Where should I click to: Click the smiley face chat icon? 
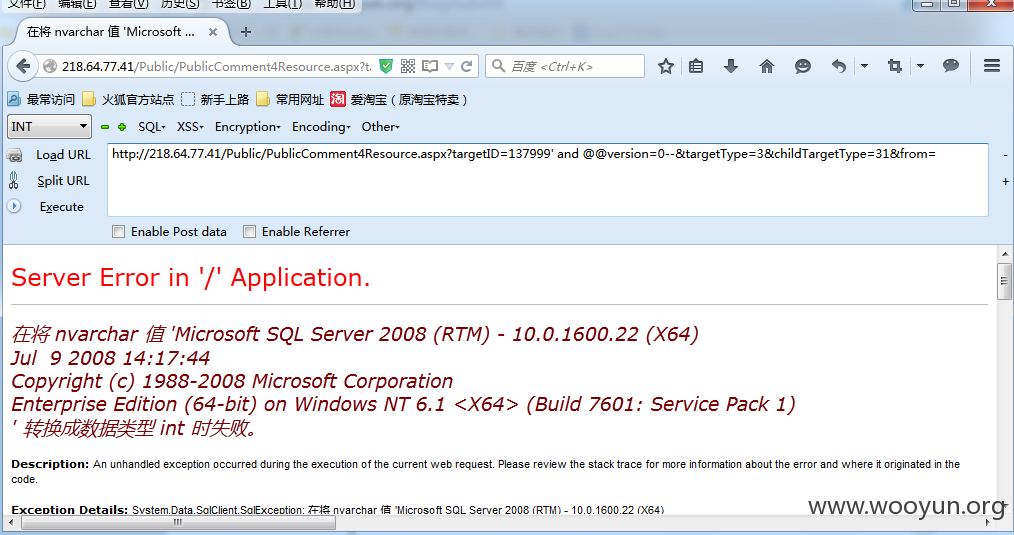tap(803, 66)
